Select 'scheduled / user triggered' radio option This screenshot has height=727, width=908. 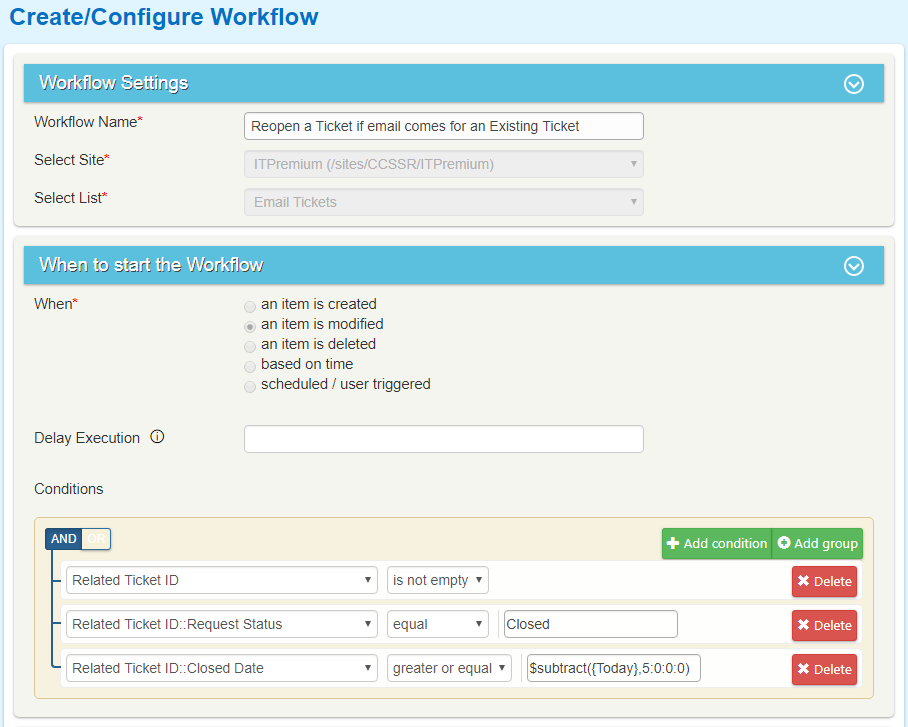[x=250, y=386]
